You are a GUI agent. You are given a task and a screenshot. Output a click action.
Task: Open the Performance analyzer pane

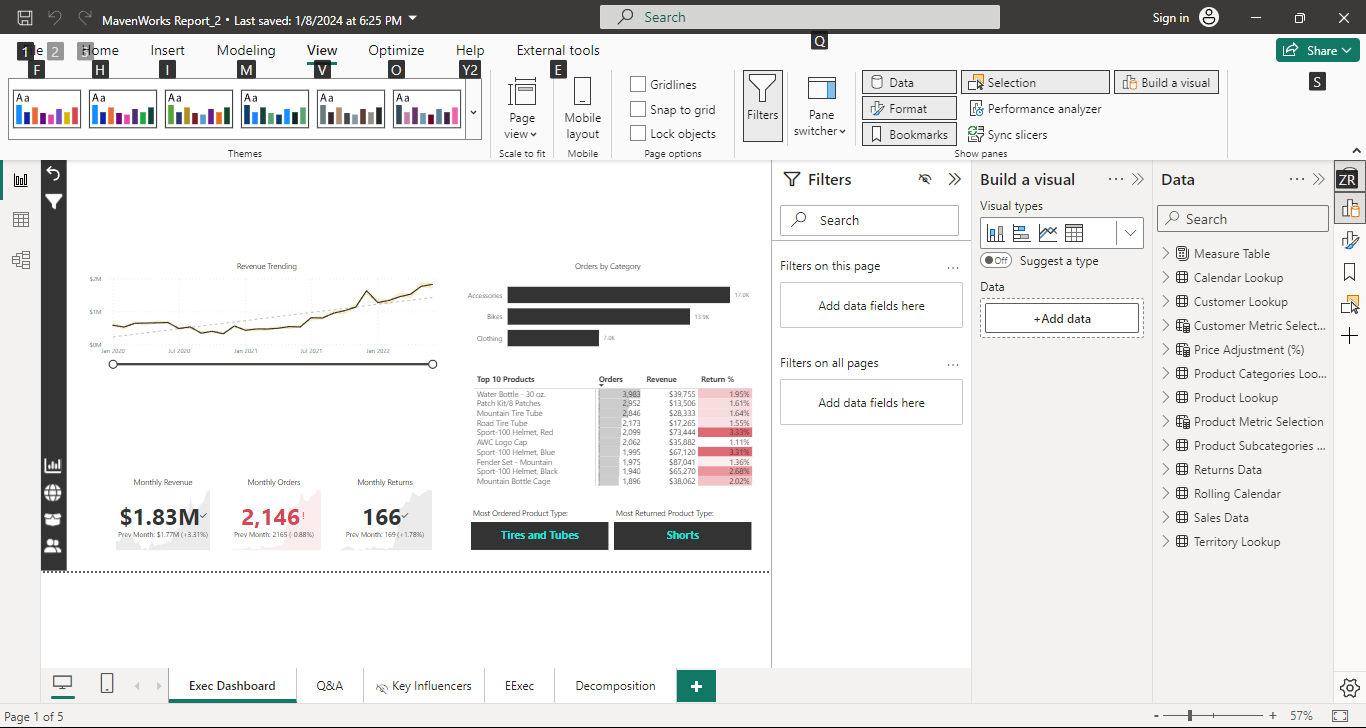pyautogui.click(x=1035, y=108)
